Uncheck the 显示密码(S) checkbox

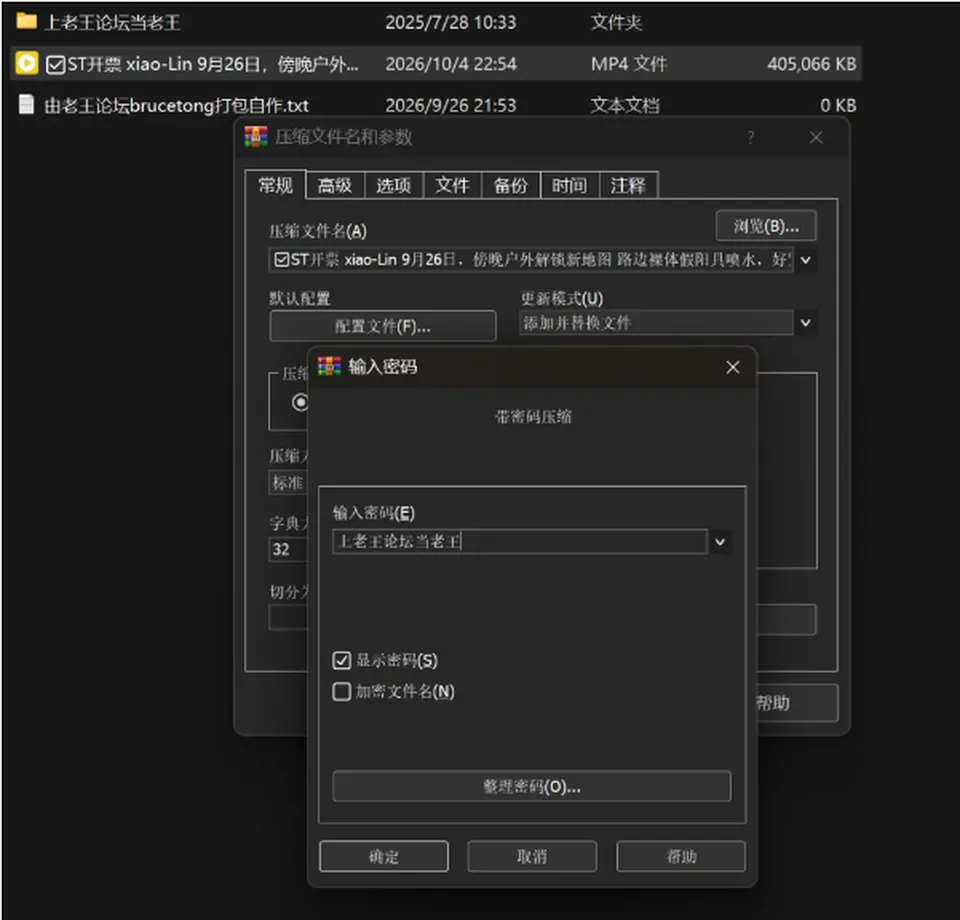(x=342, y=660)
